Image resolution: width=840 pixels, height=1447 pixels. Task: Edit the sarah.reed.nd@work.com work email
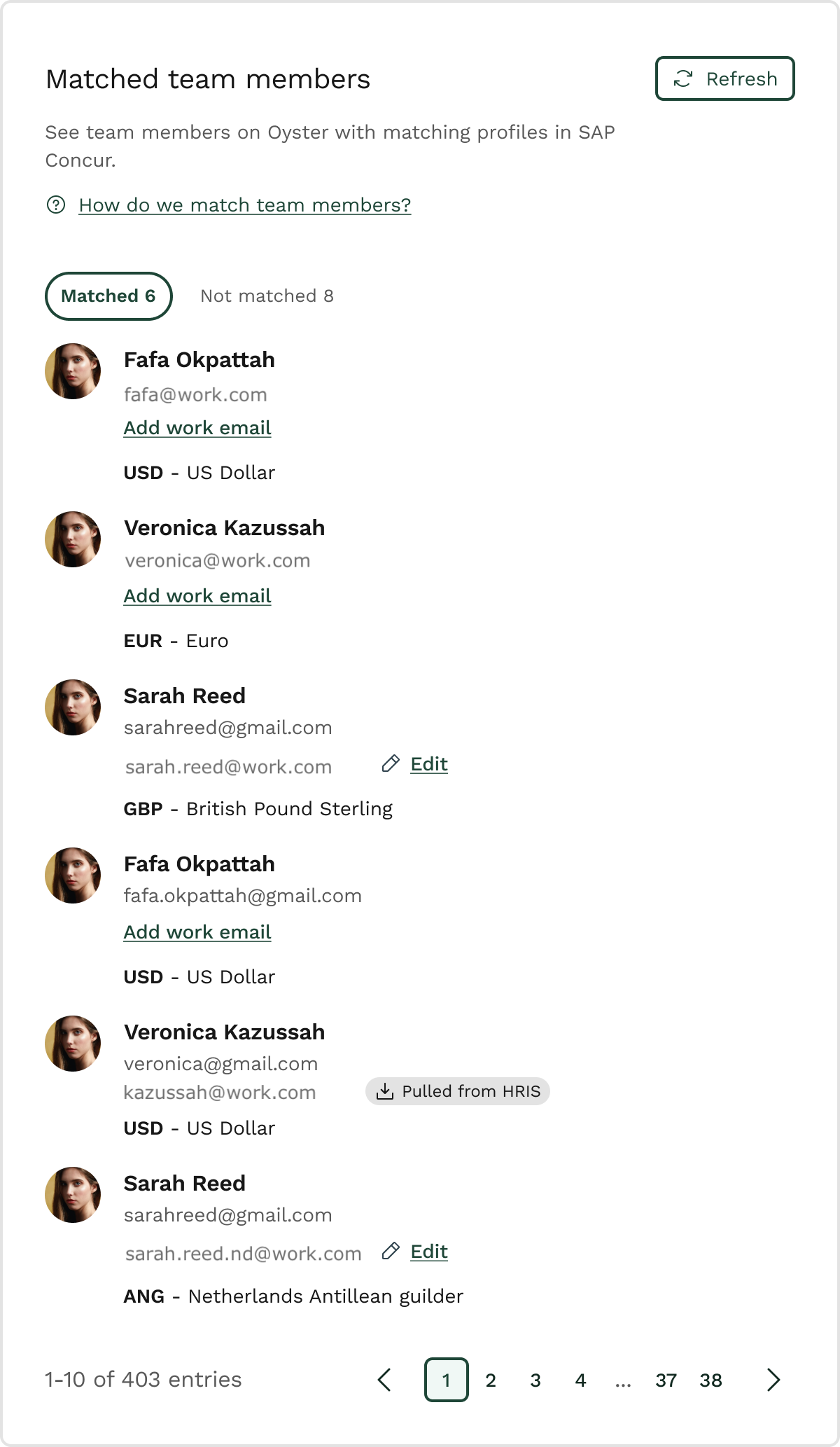(428, 1251)
